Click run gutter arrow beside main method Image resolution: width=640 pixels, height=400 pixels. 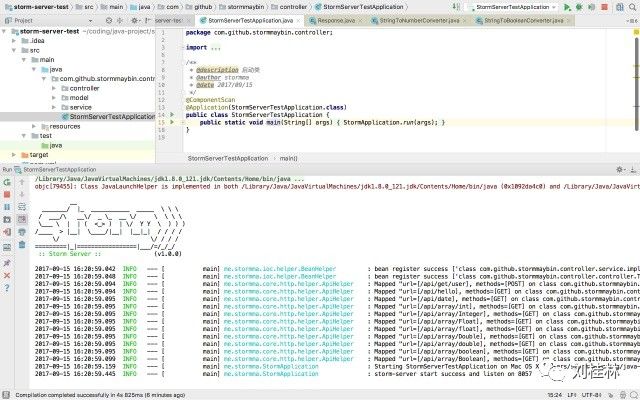tap(172, 122)
